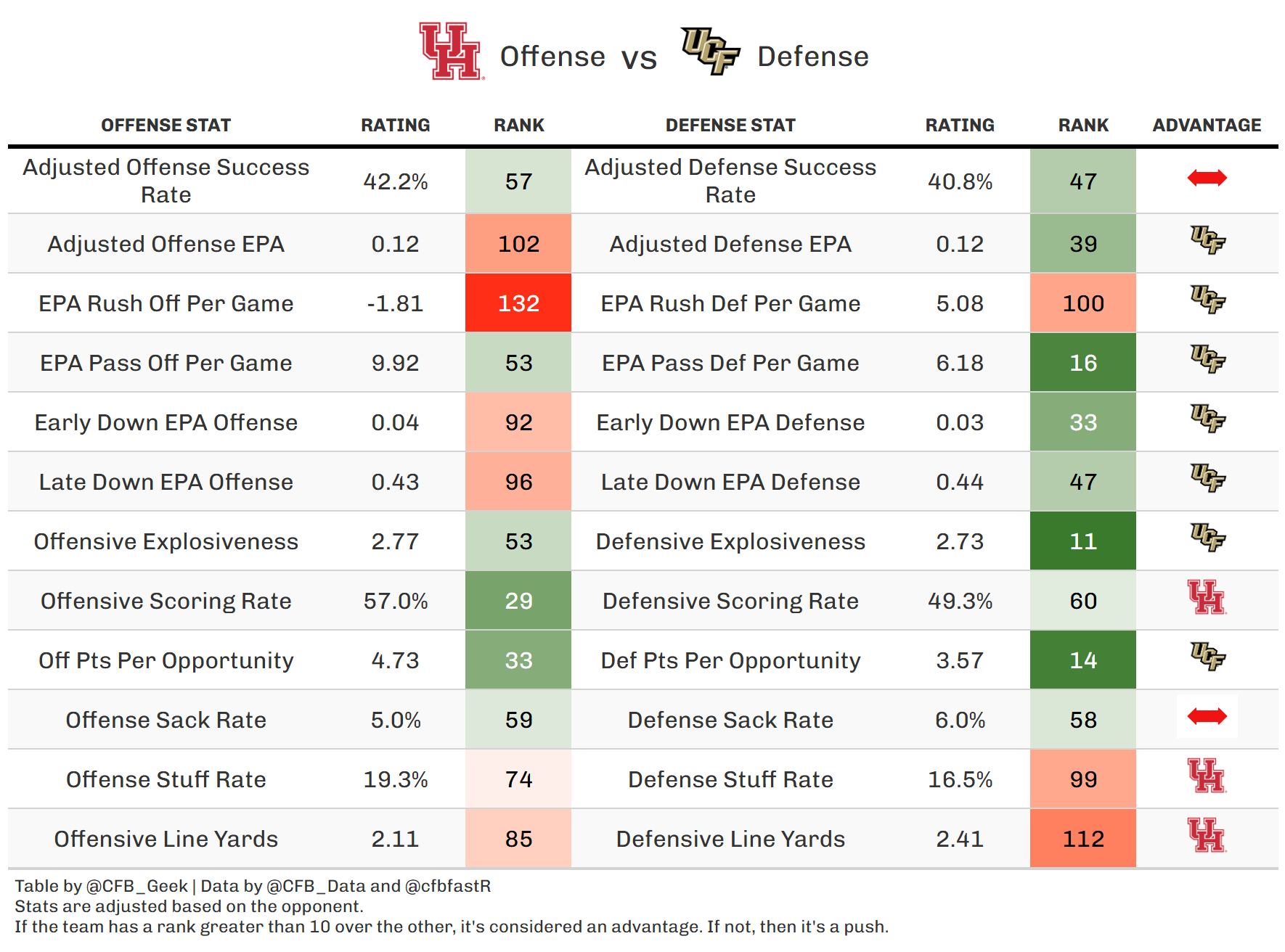Click the EPA Pass Off Per Game label
The height and width of the screenshot is (952, 1285).
(x=166, y=363)
